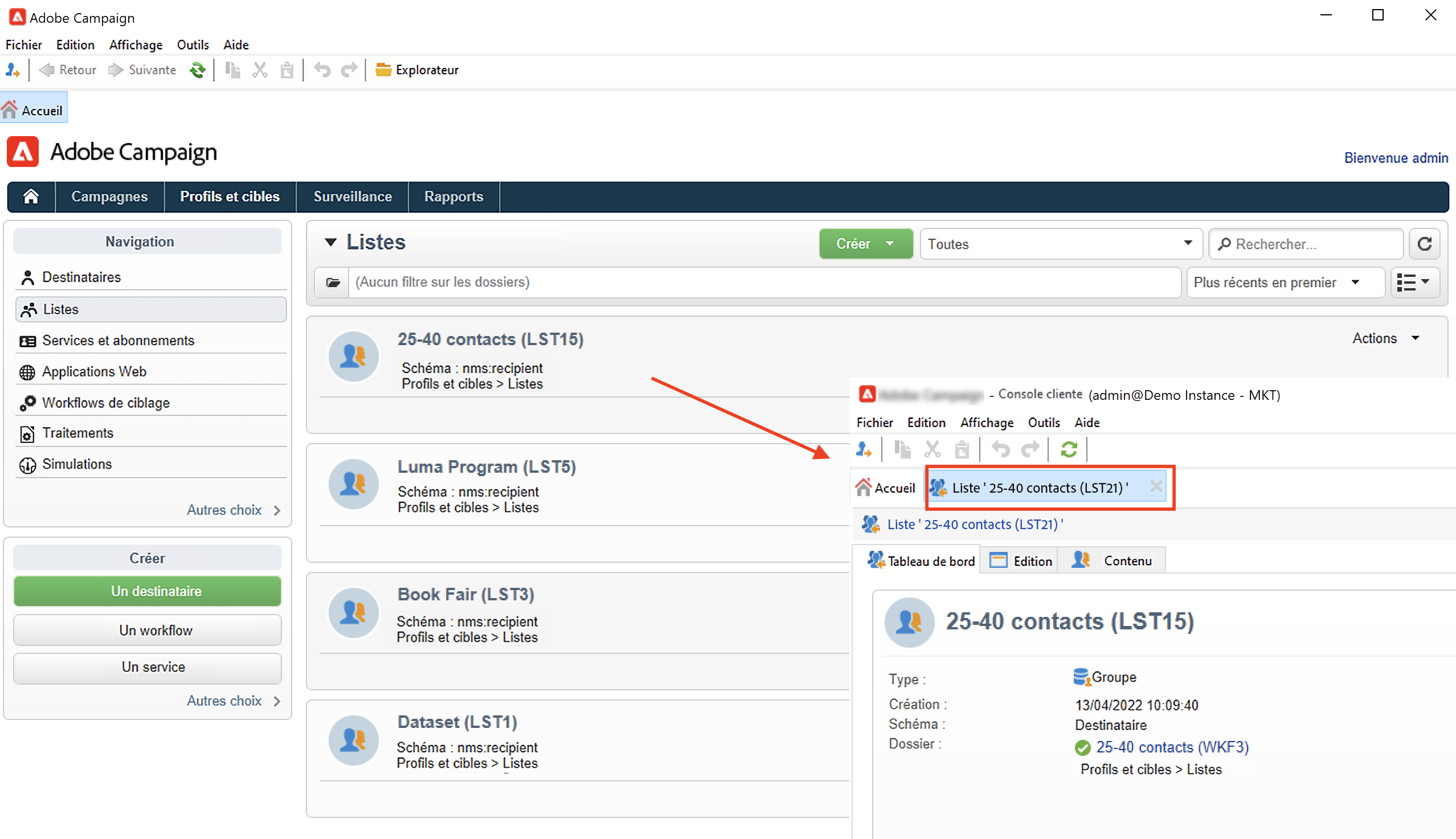Click the connection icon at toolbar far left
The height and width of the screenshot is (839, 1456).
coord(12,69)
